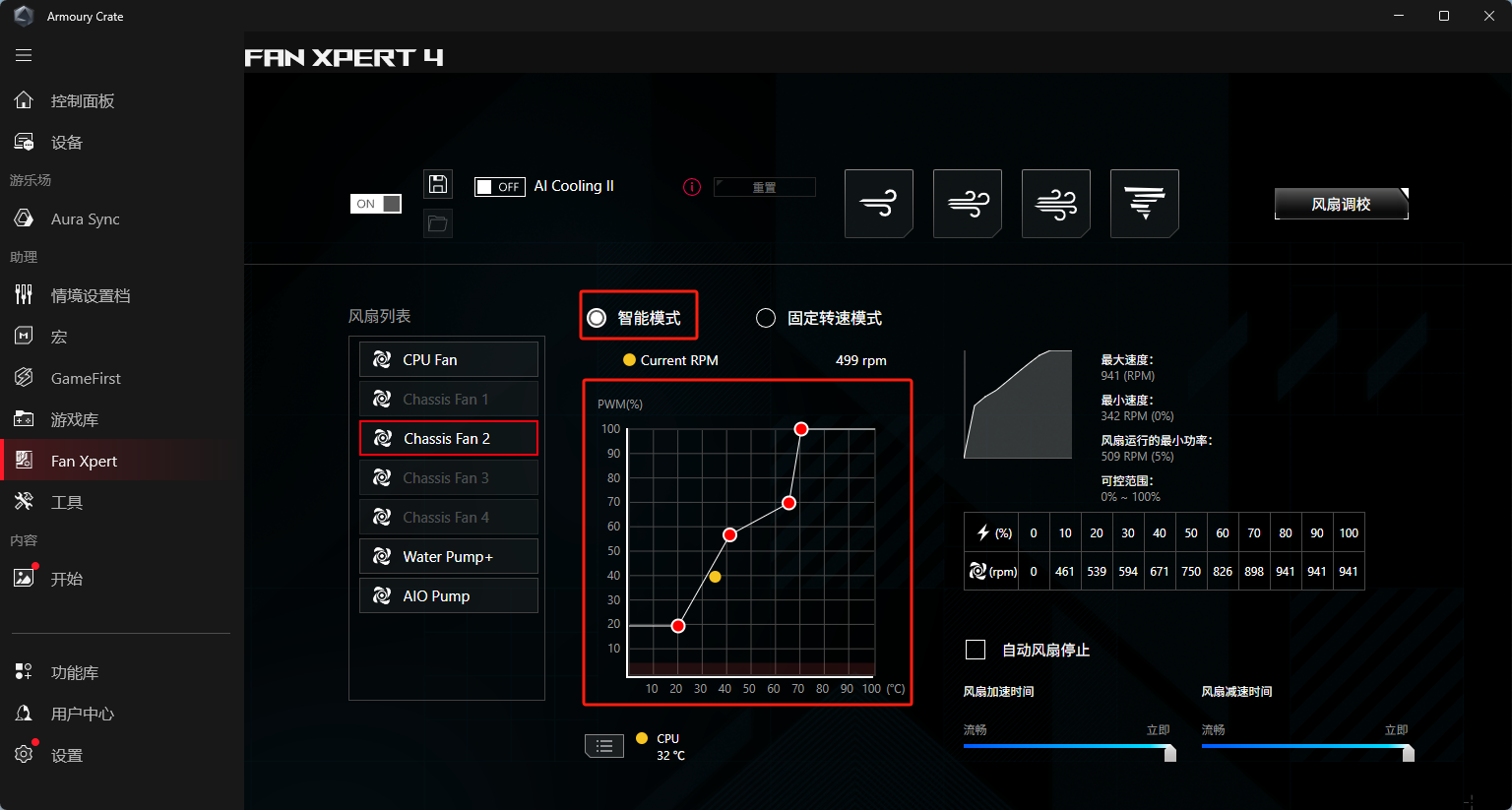Select the turbo fan preset icon
The width and height of the screenshot is (1512, 810).
(1056, 204)
